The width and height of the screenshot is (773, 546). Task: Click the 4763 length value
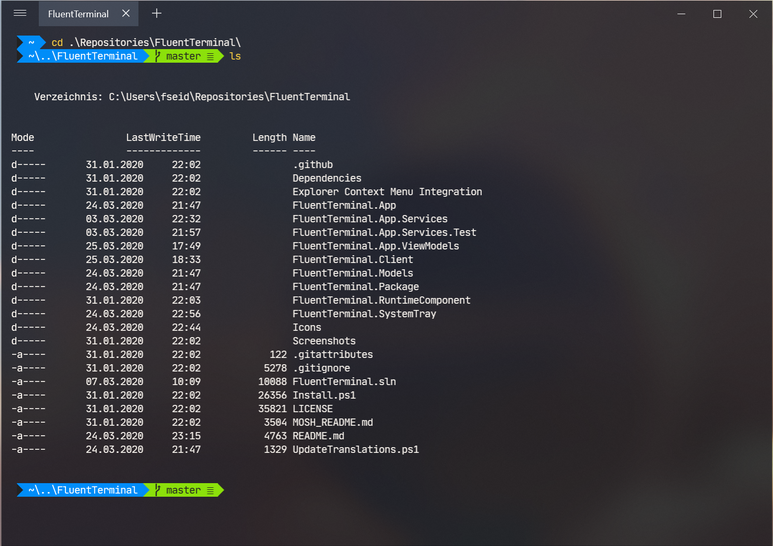tap(275, 436)
